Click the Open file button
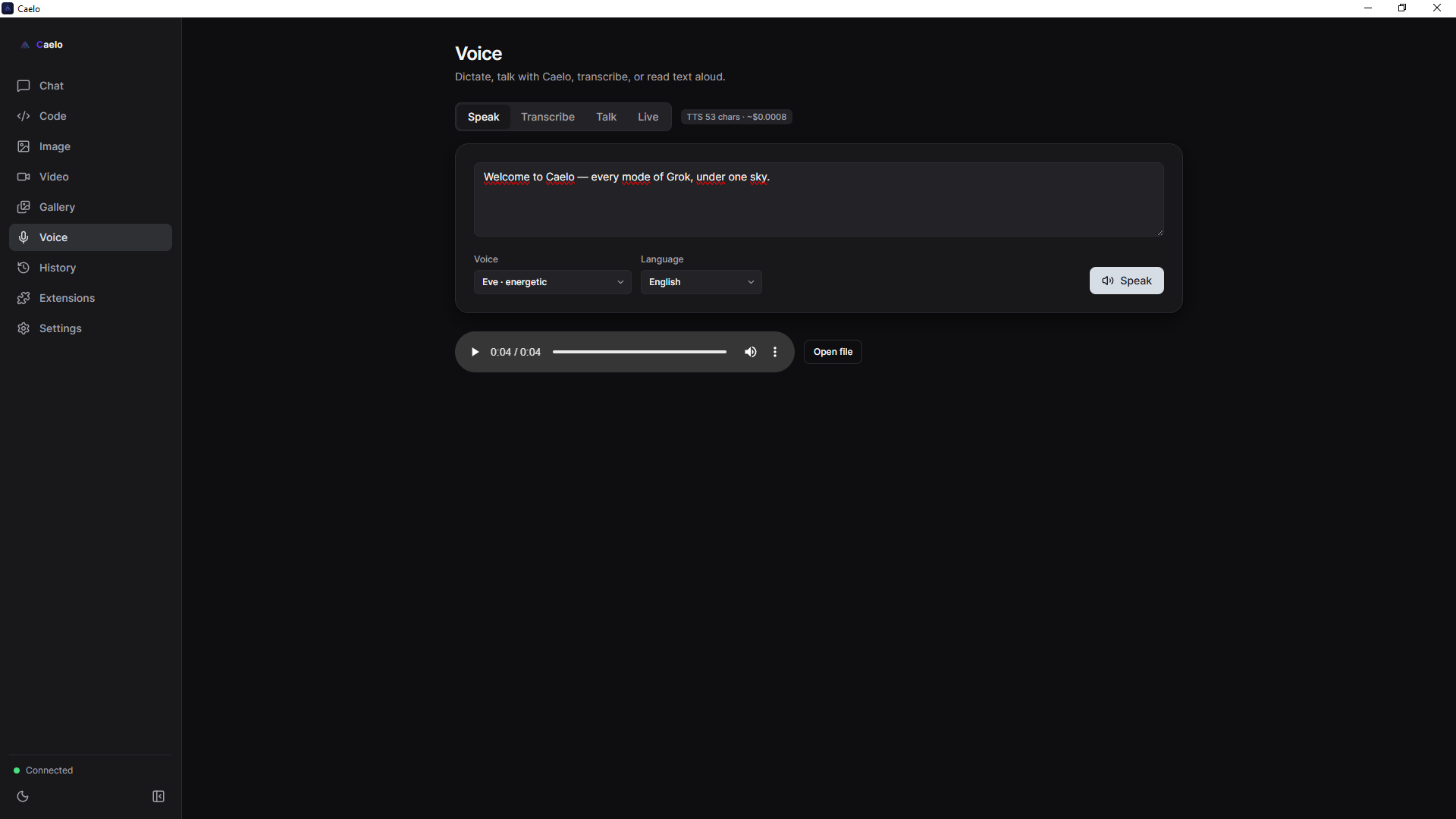 [x=833, y=352]
